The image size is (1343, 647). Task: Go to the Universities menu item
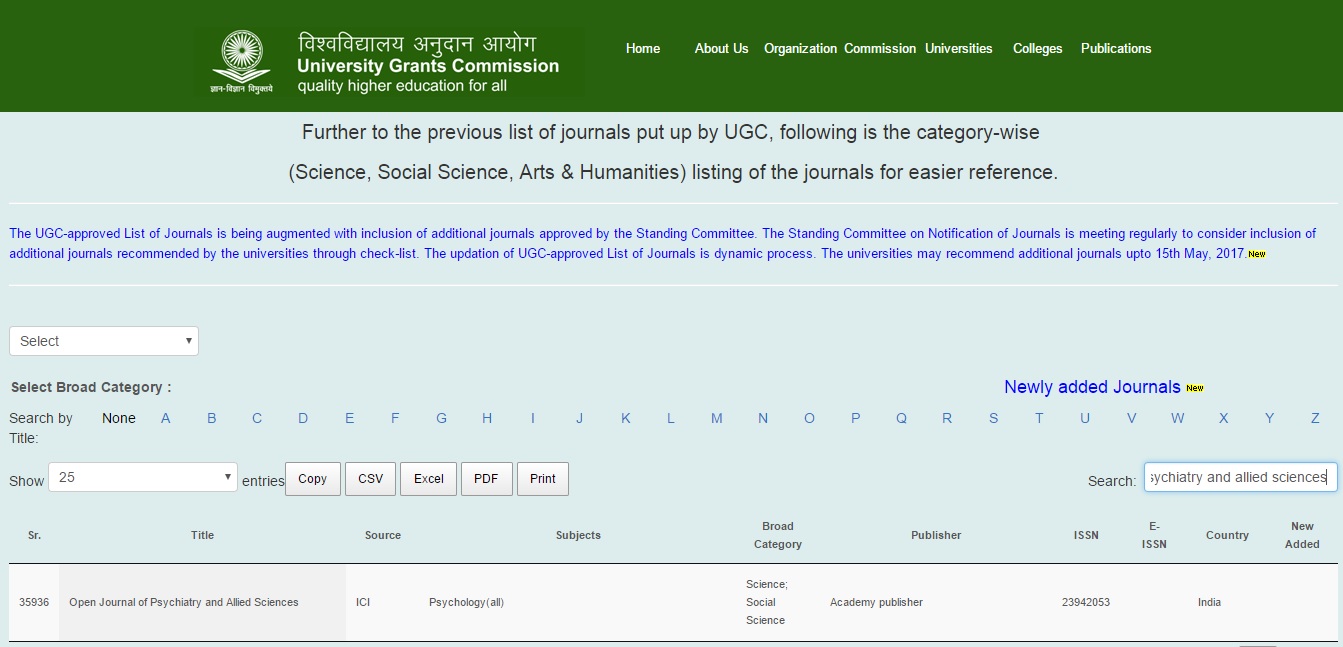958,48
